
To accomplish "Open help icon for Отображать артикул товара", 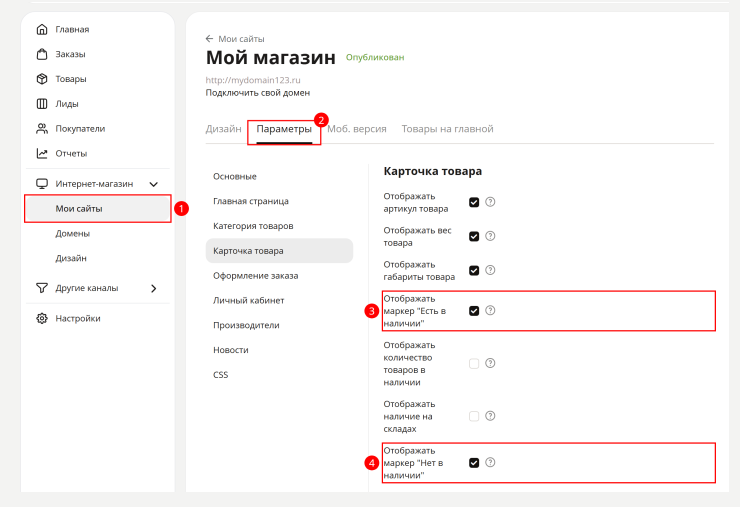I will [x=490, y=202].
